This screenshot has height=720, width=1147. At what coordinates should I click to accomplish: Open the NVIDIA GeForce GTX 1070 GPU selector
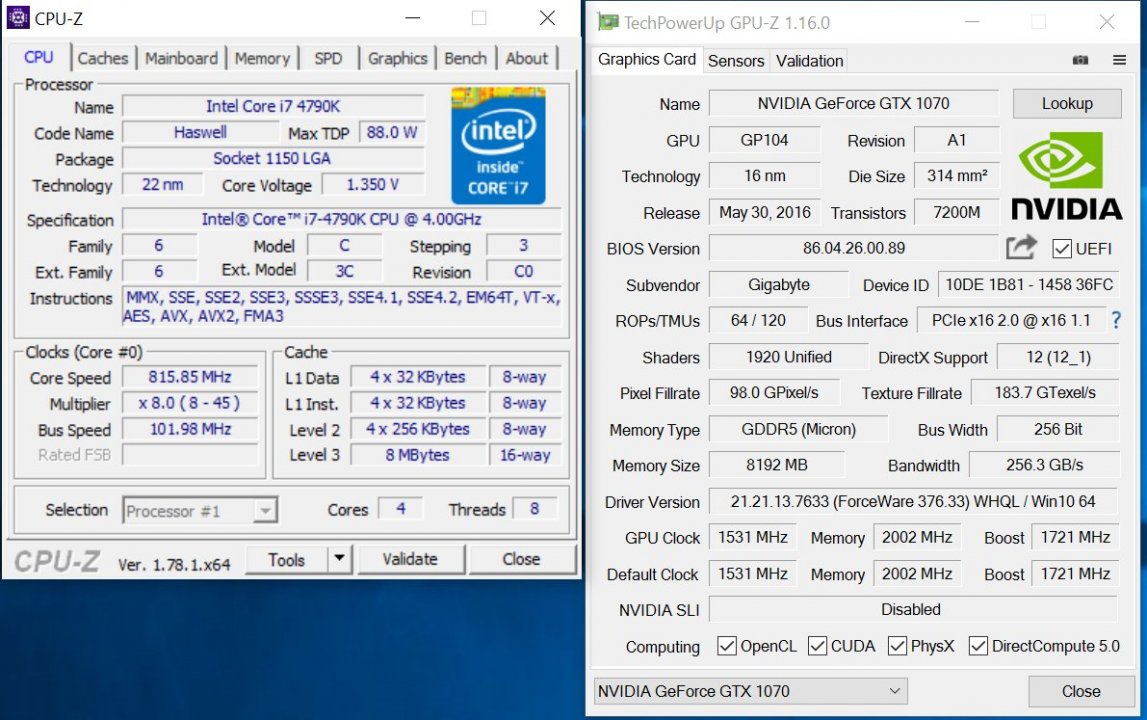point(751,691)
